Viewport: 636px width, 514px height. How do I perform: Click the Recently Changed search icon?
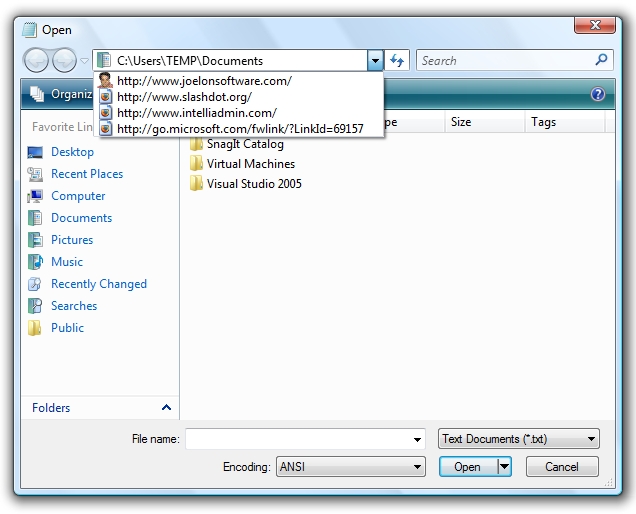35,284
